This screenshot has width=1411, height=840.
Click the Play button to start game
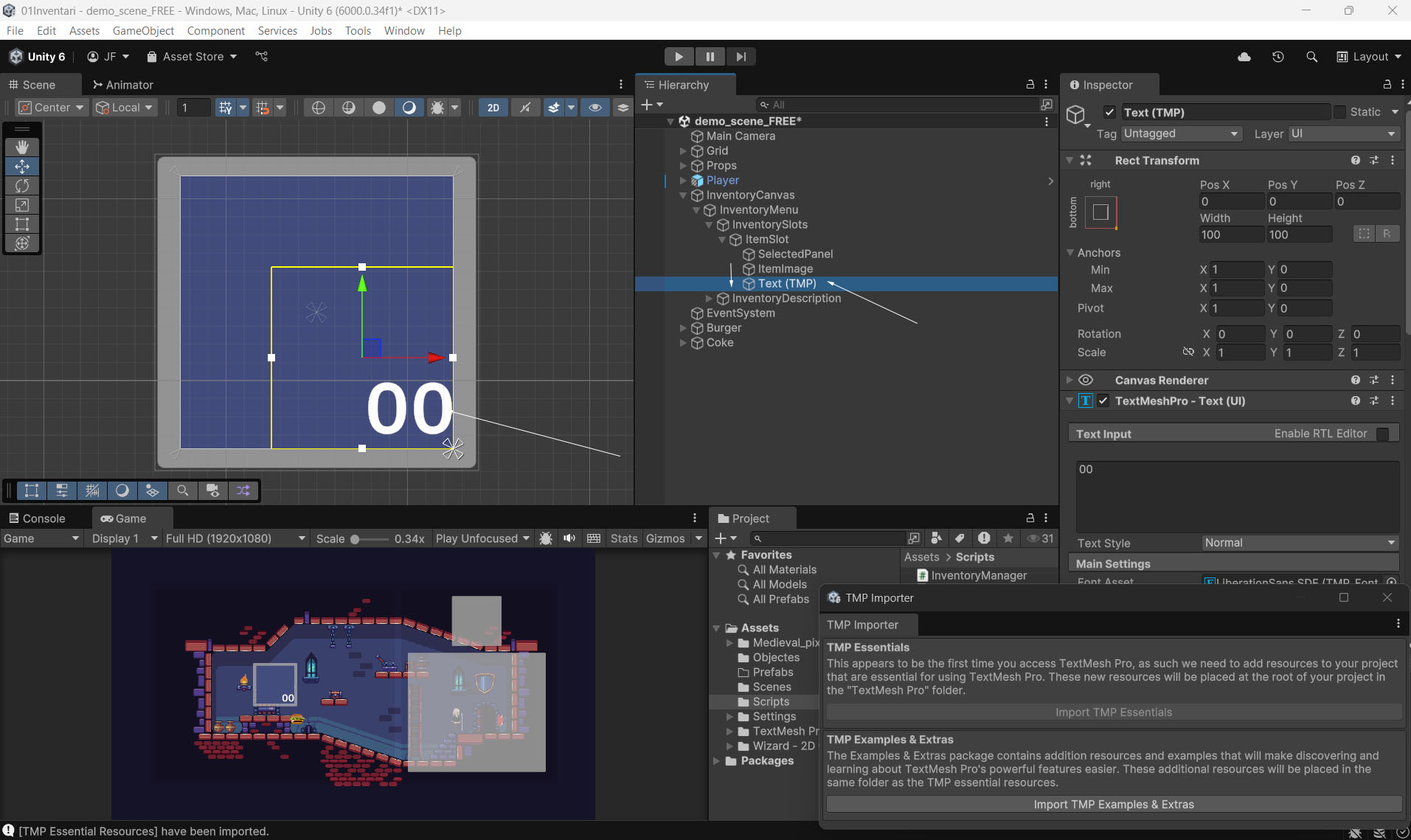(x=679, y=57)
